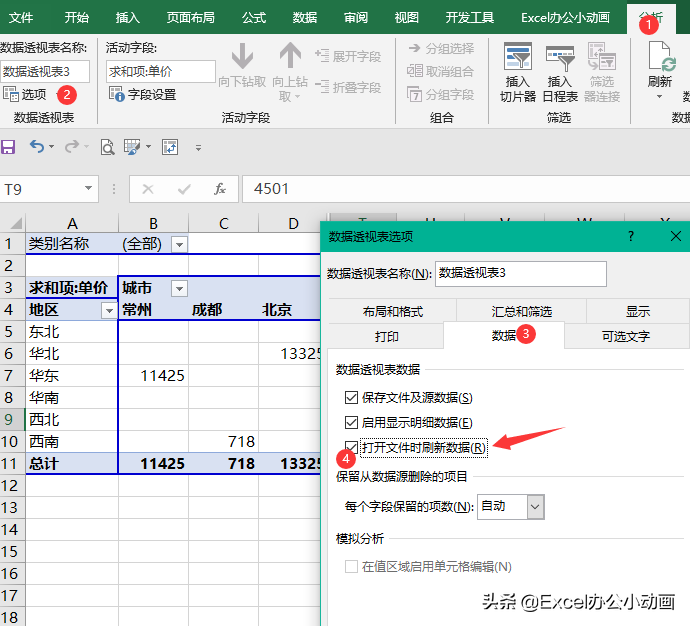Click the Insert Slicer icon
This screenshot has height=626, width=690.
pyautogui.click(x=518, y=56)
